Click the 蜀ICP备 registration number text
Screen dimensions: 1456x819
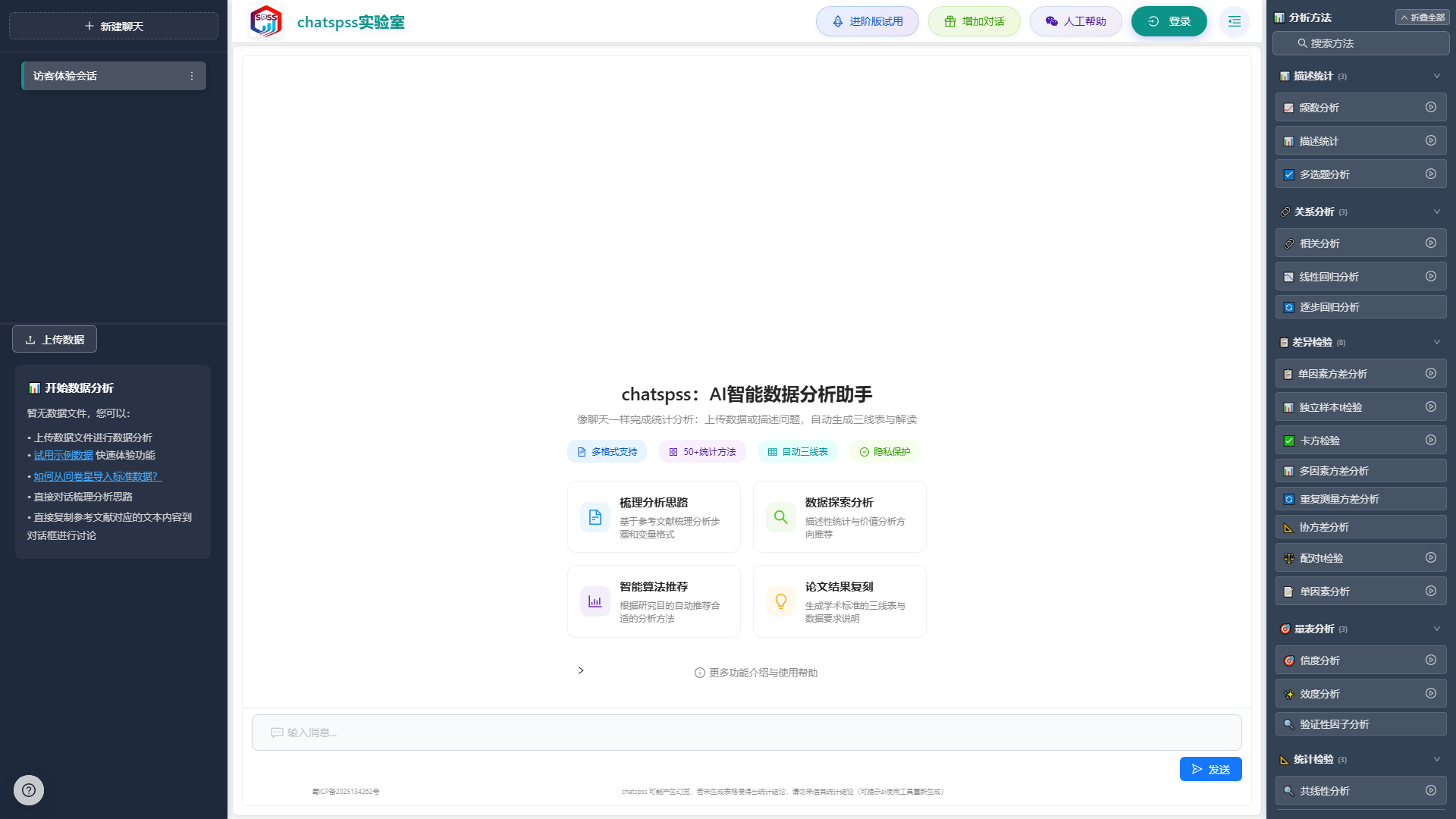pyautogui.click(x=346, y=792)
